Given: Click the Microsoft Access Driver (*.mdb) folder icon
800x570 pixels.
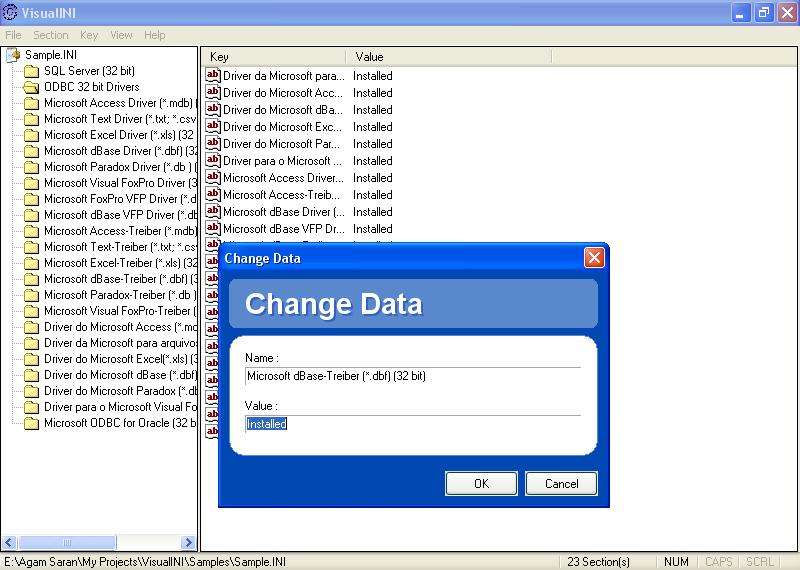Looking at the screenshot, I should pos(31,103).
